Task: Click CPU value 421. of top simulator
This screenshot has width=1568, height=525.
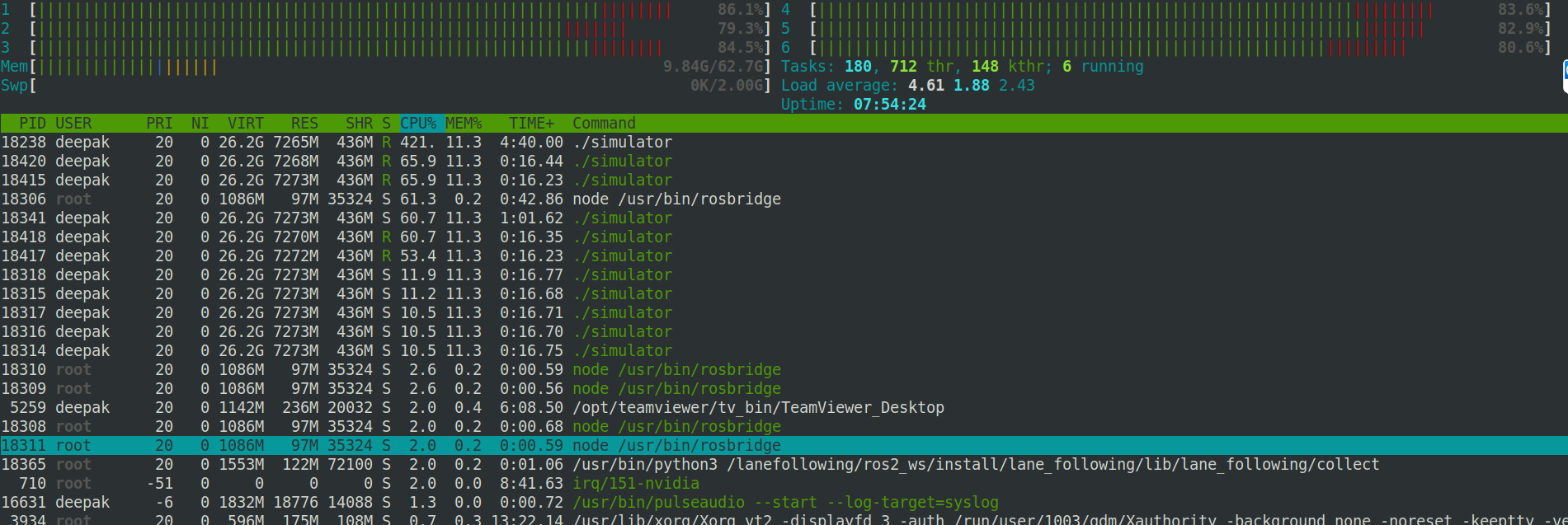Action: [417, 143]
